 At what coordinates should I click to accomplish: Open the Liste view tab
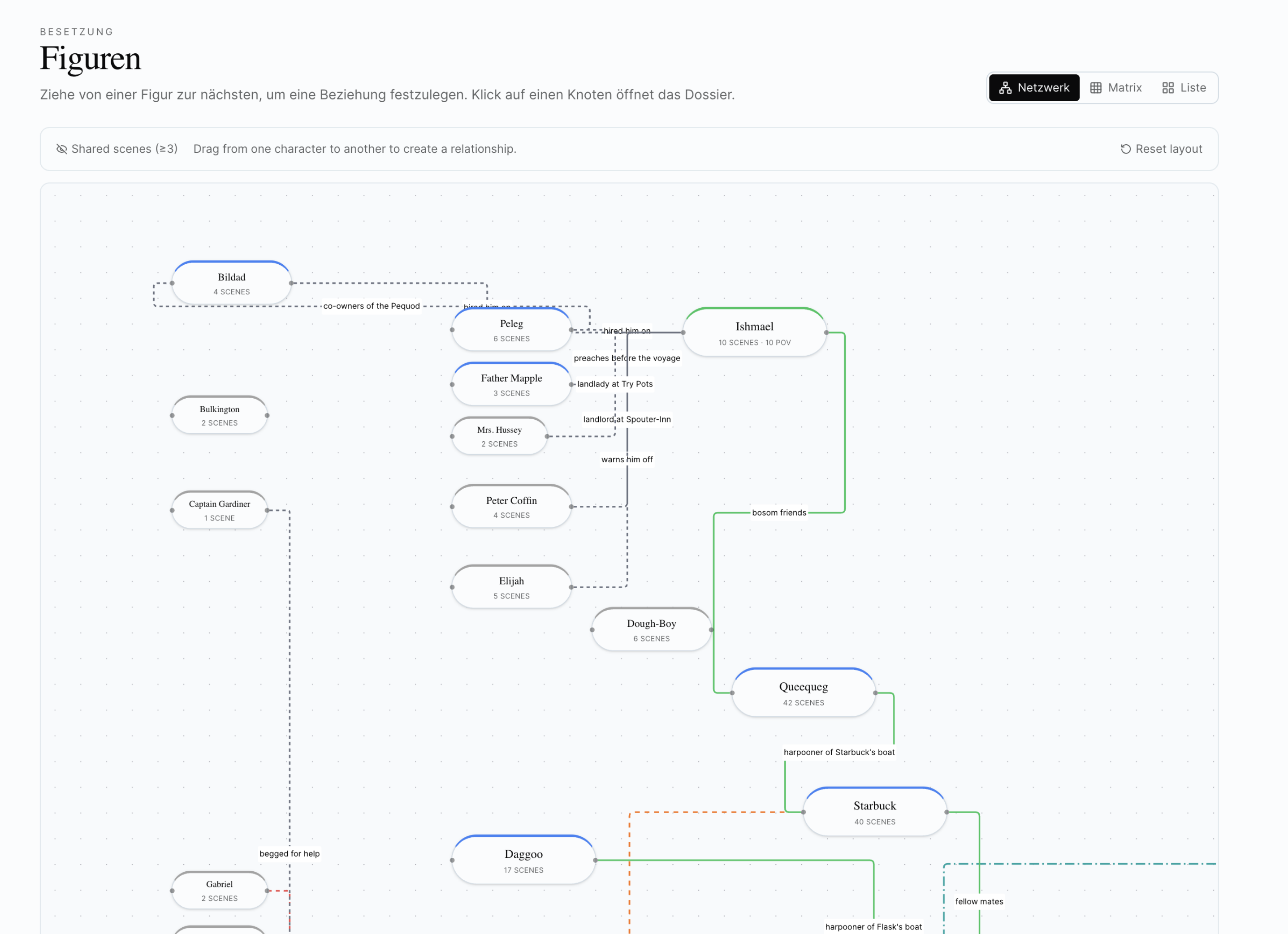click(x=1184, y=88)
